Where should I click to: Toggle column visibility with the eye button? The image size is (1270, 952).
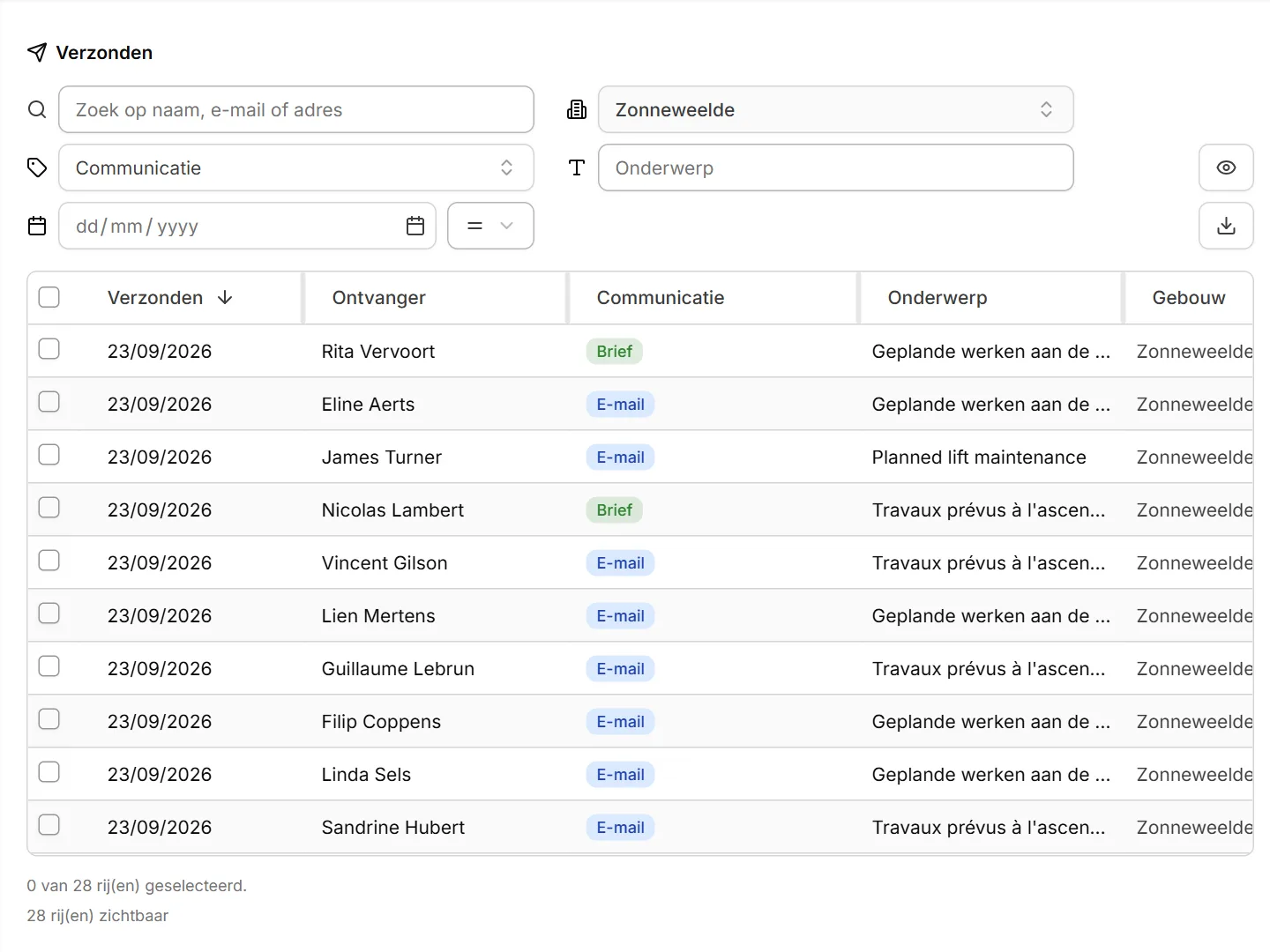point(1226,167)
